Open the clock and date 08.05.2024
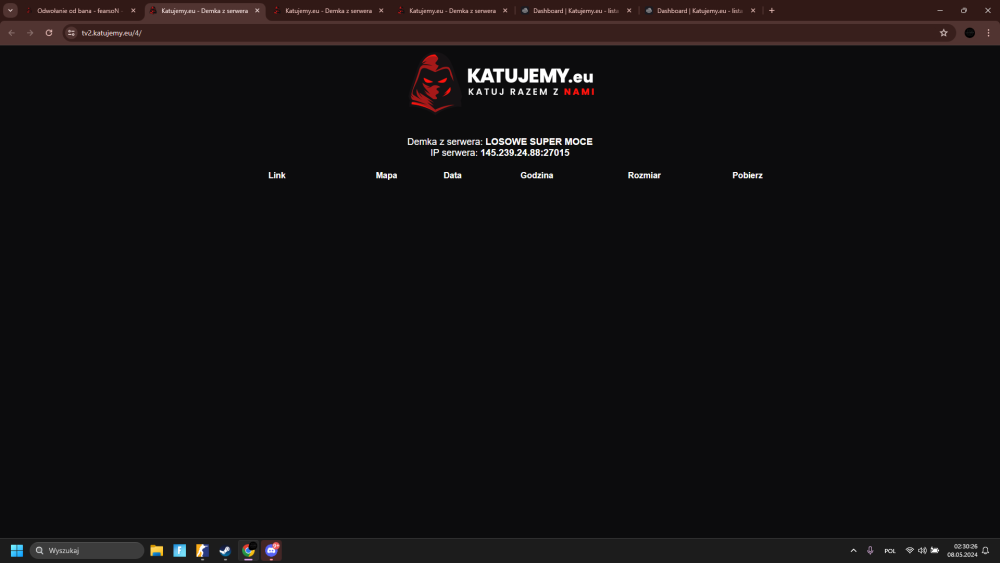This screenshot has height=563, width=1000. tap(962, 550)
